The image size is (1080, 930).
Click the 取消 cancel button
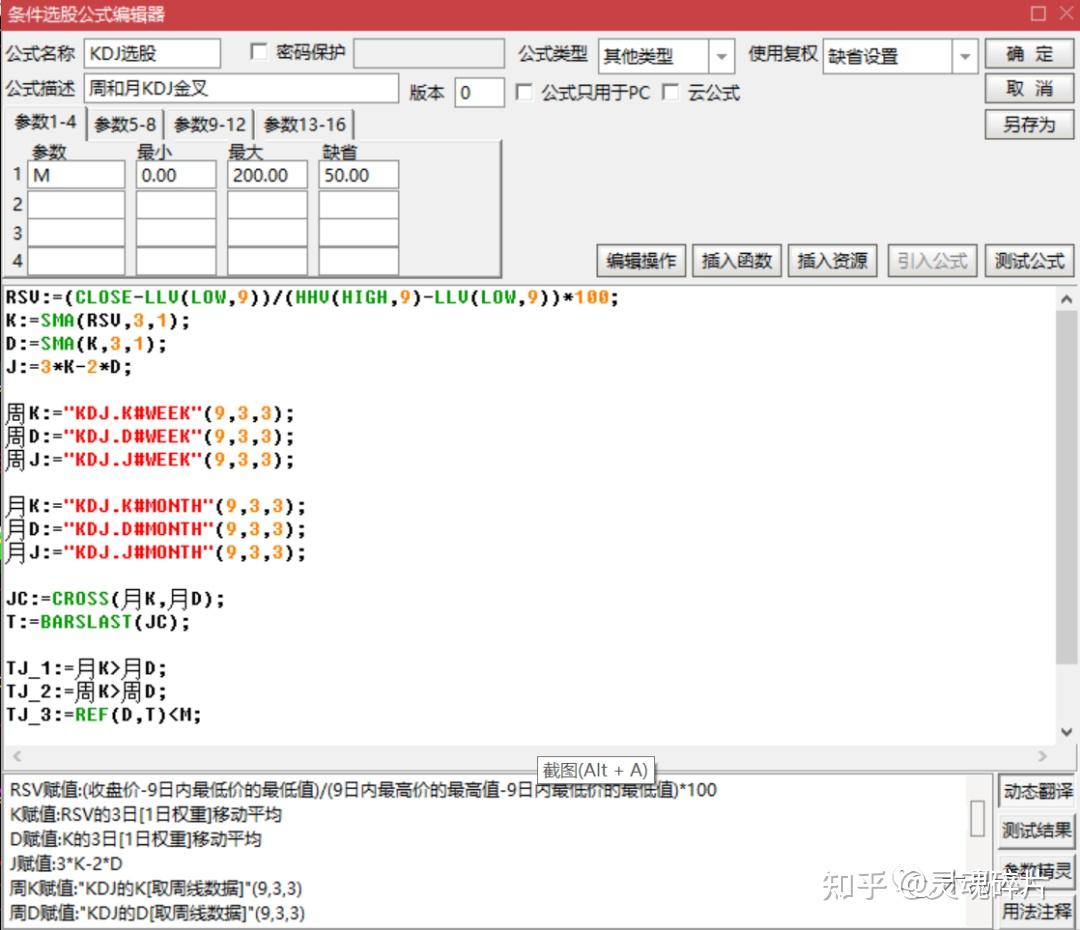click(1028, 89)
